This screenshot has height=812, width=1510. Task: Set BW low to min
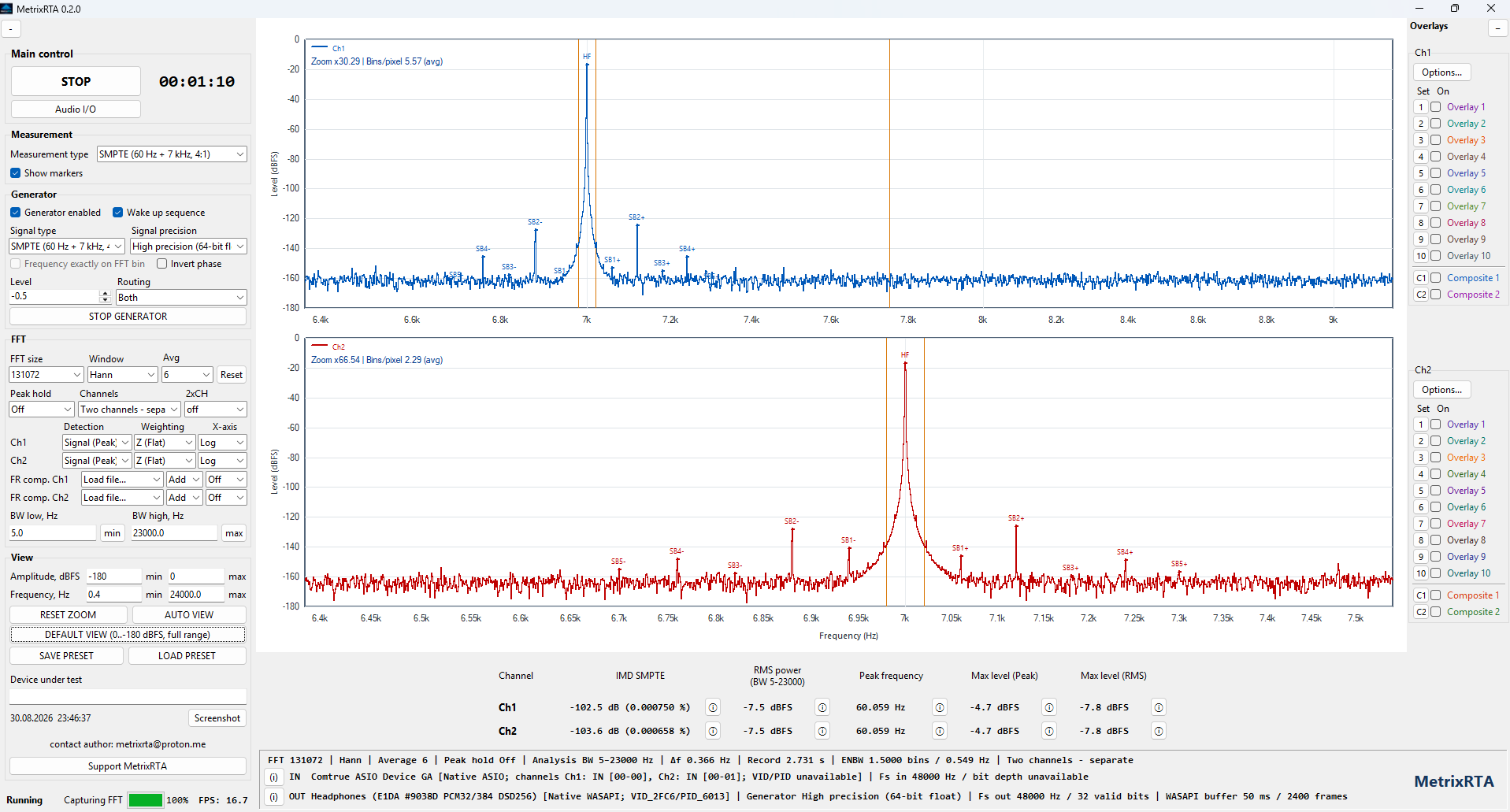pos(113,533)
